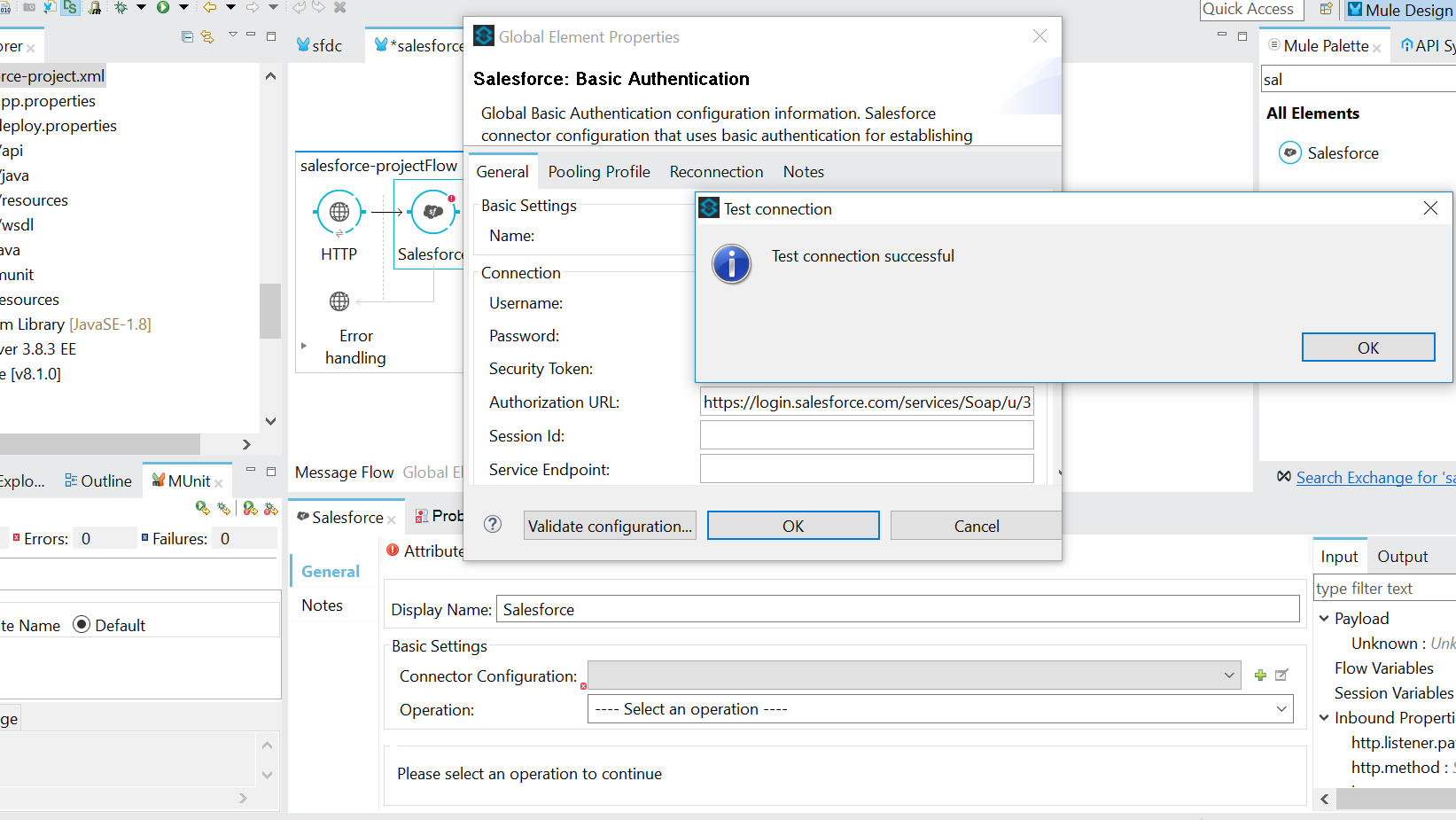Collapse the Inbound Properties tree node
1456x820 pixels.
point(1324,717)
